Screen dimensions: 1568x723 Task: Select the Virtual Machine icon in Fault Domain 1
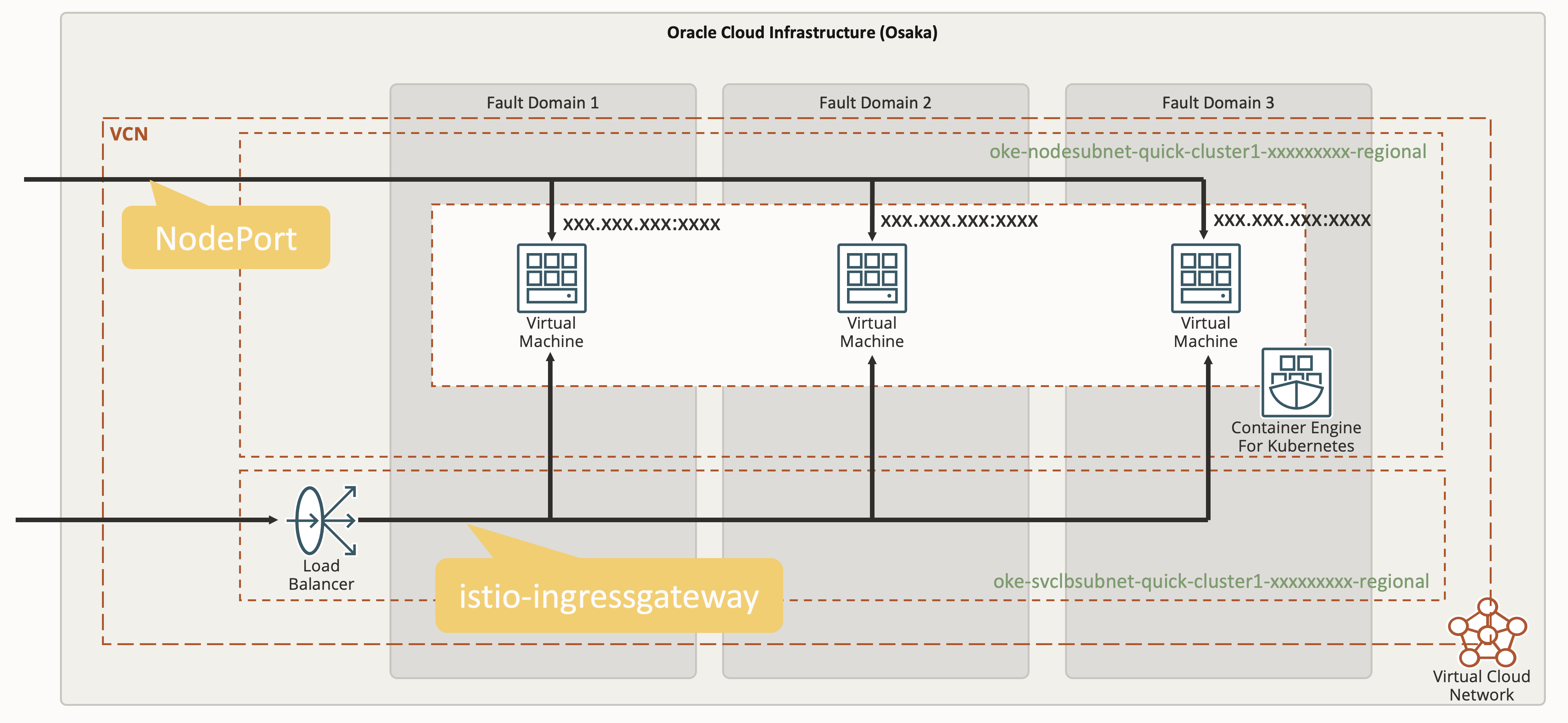pyautogui.click(x=551, y=278)
